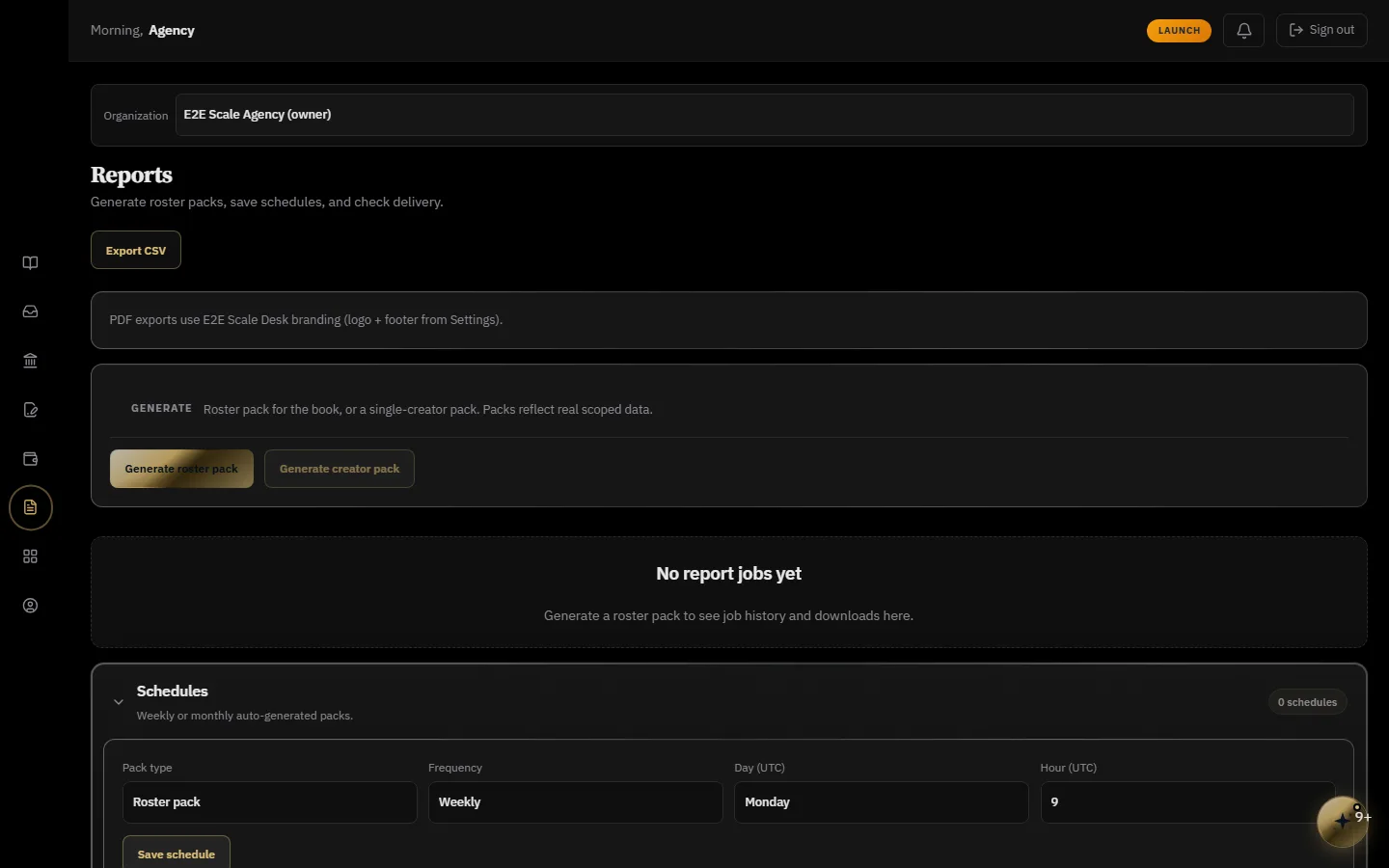Click Generate creator pack
1389x868 pixels.
point(340,469)
